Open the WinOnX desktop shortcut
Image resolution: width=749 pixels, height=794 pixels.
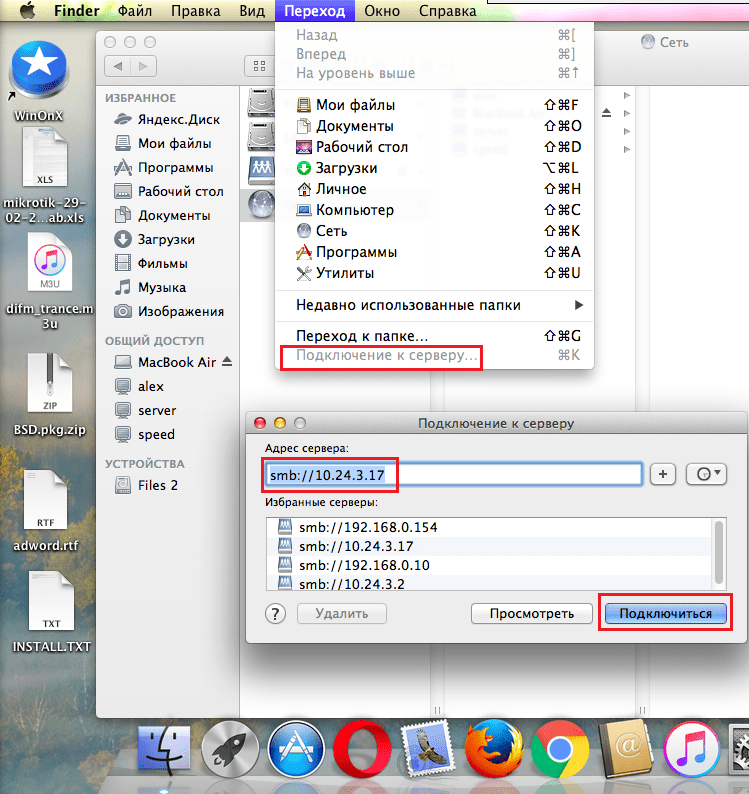click(38, 71)
